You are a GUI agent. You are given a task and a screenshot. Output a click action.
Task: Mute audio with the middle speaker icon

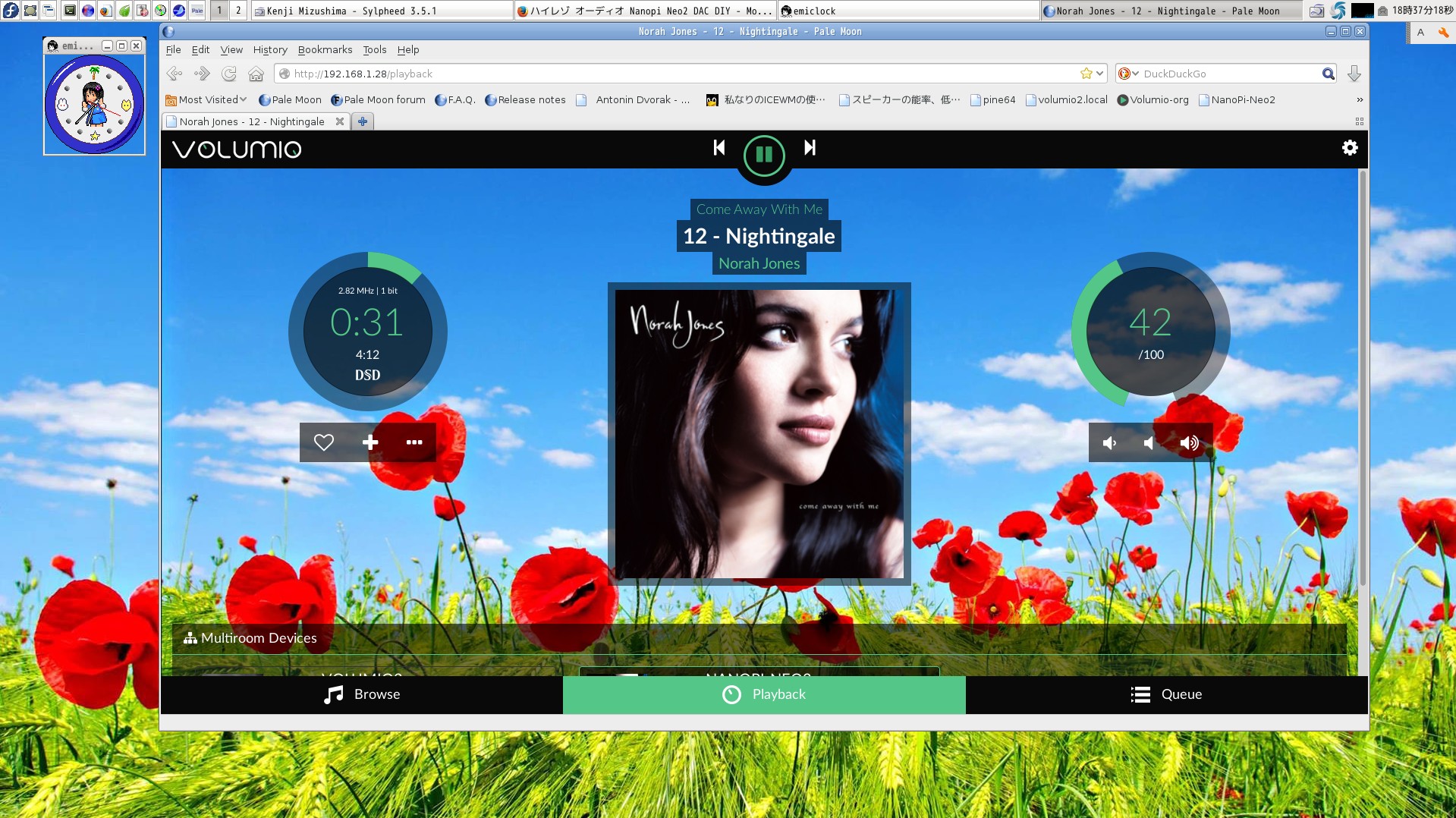[1149, 443]
